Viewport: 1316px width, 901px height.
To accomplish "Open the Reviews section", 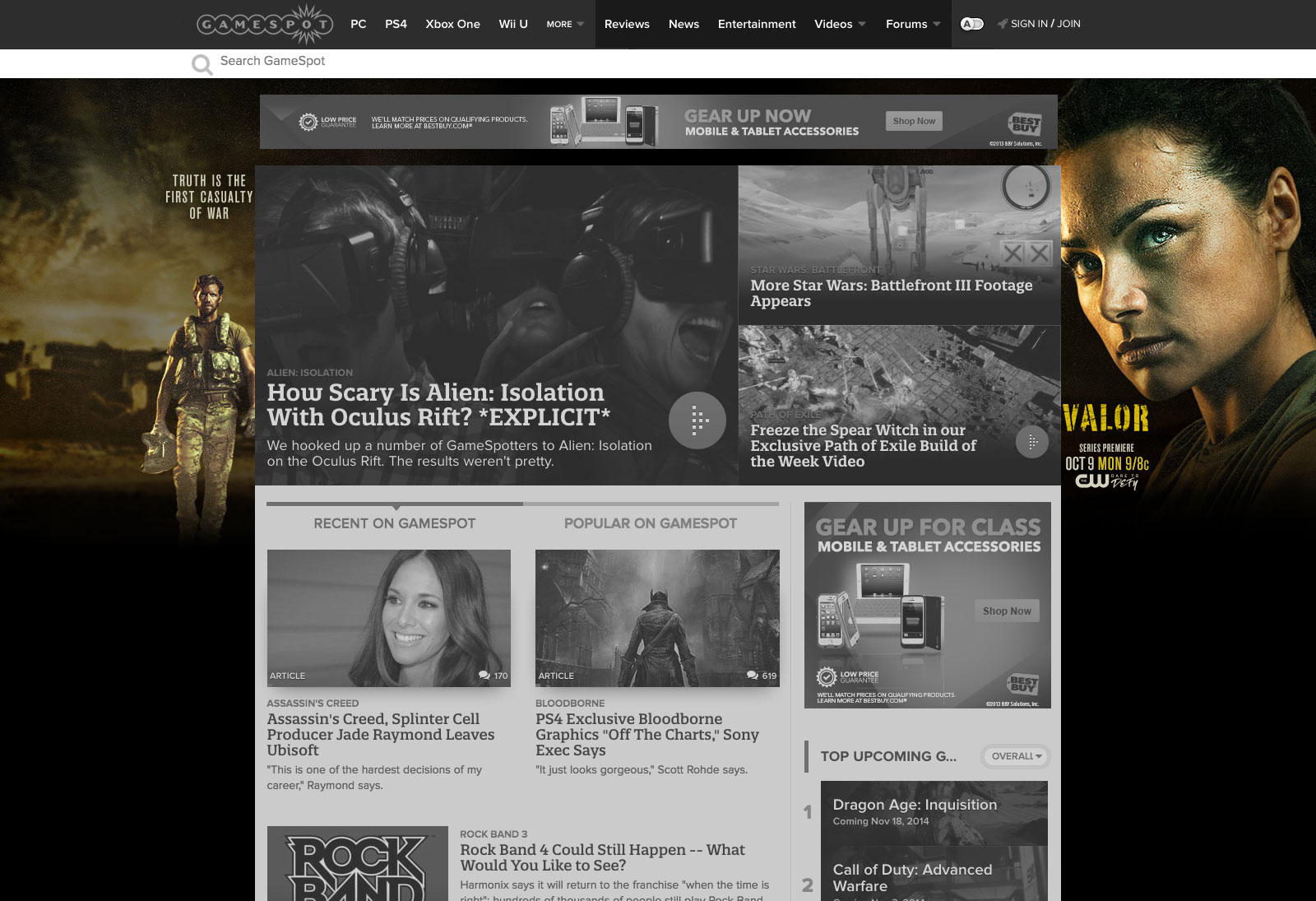I will point(627,24).
